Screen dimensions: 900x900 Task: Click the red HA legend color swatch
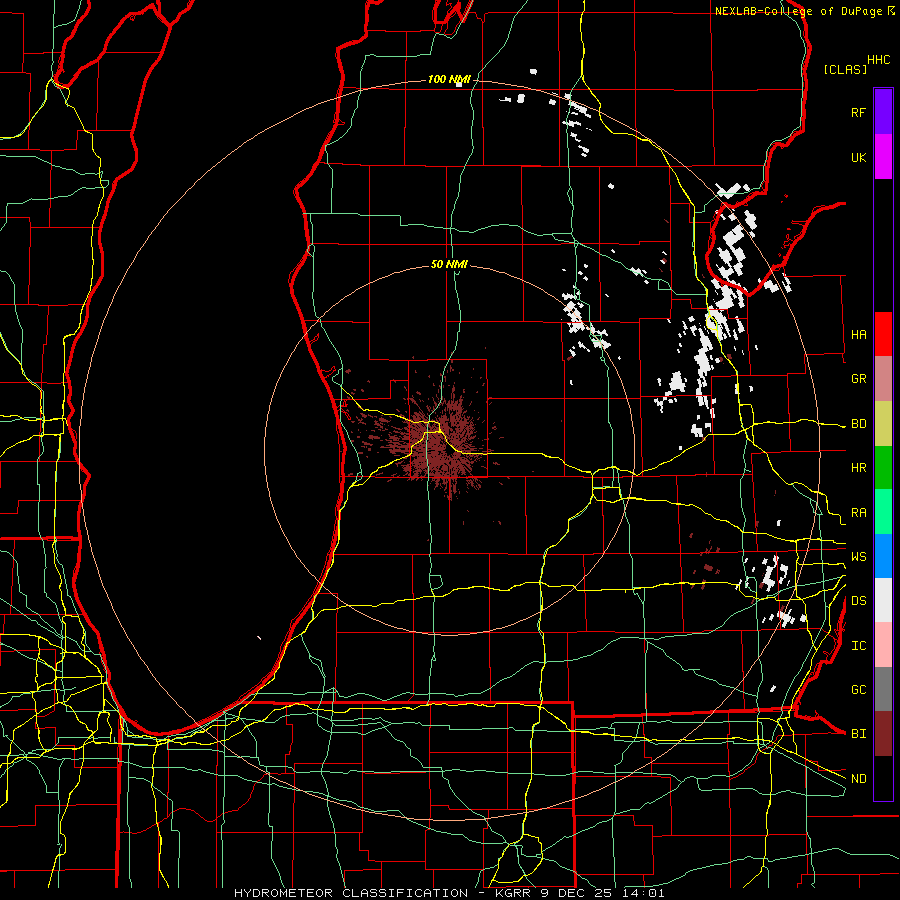(x=883, y=334)
